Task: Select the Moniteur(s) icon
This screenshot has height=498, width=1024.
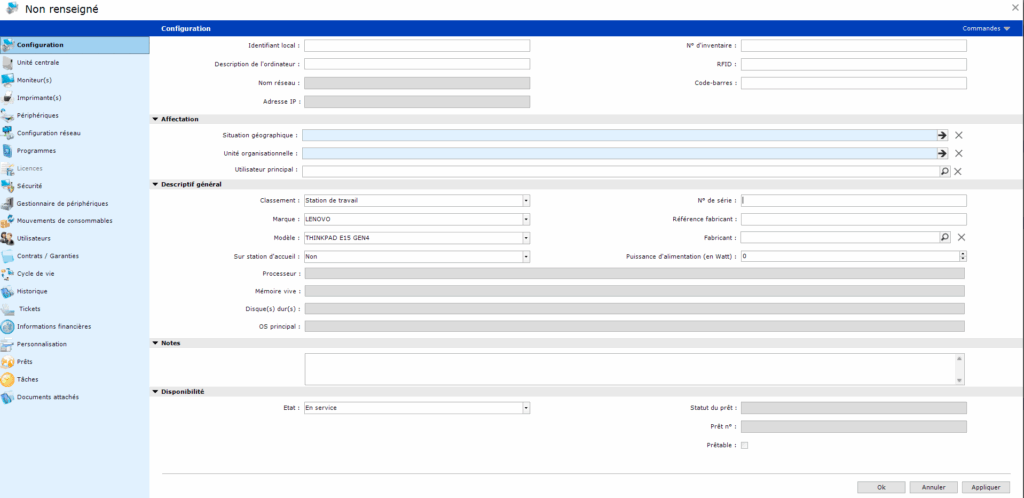Action: (x=8, y=80)
